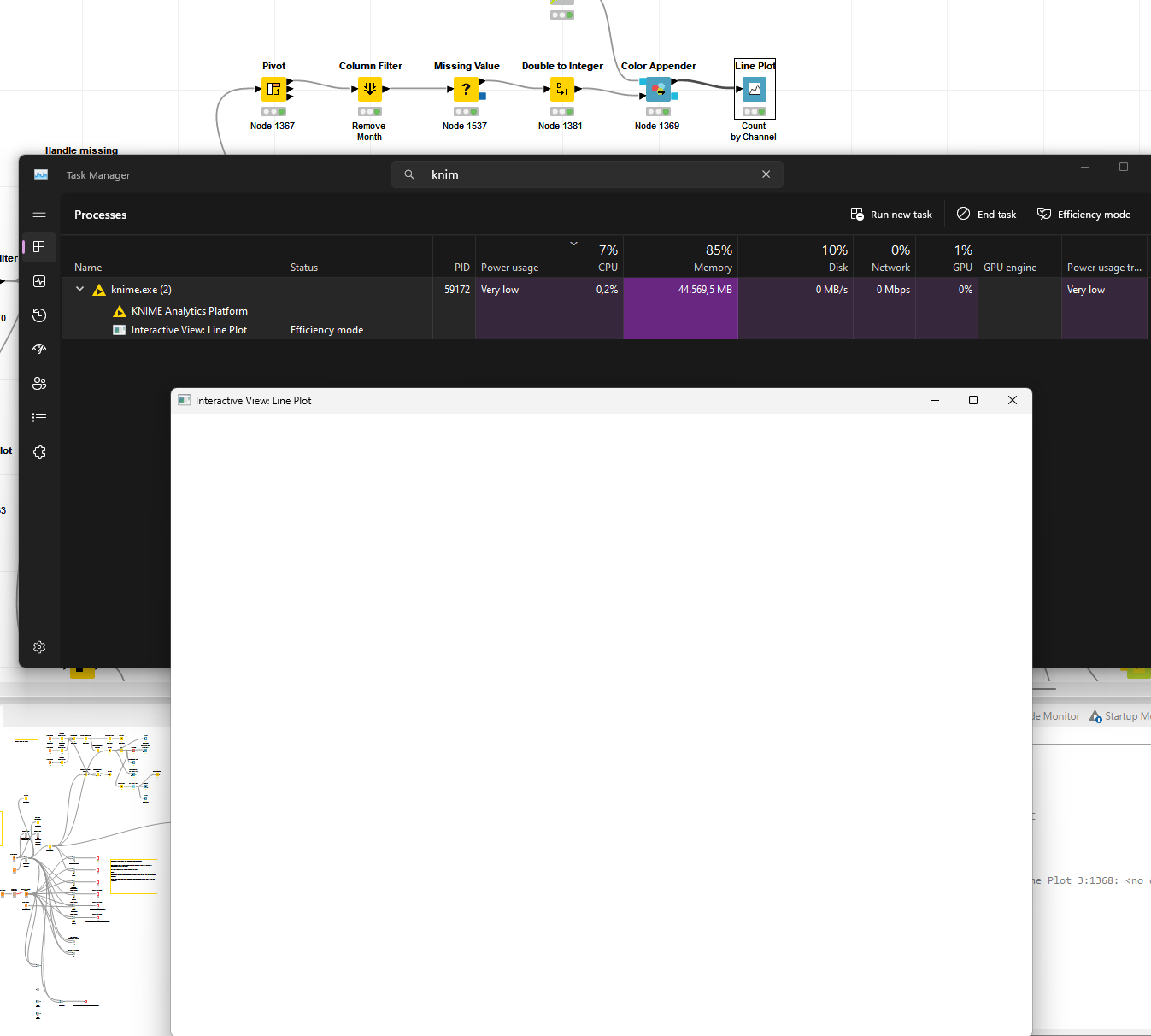Viewport: 1151px width, 1036px height.
Task: Select the Color Appender node
Action: [x=657, y=89]
